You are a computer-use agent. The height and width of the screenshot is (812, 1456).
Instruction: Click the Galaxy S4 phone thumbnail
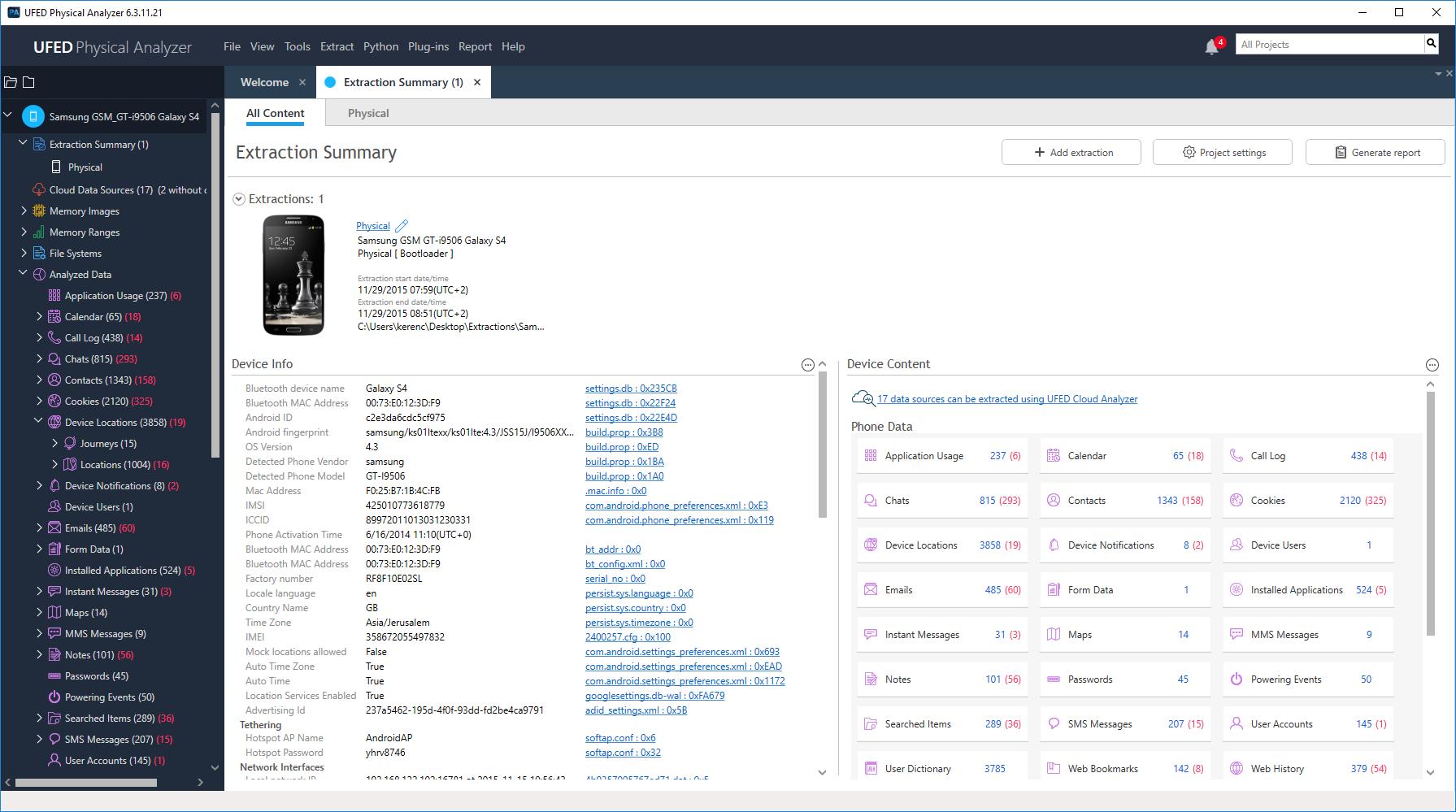293,275
